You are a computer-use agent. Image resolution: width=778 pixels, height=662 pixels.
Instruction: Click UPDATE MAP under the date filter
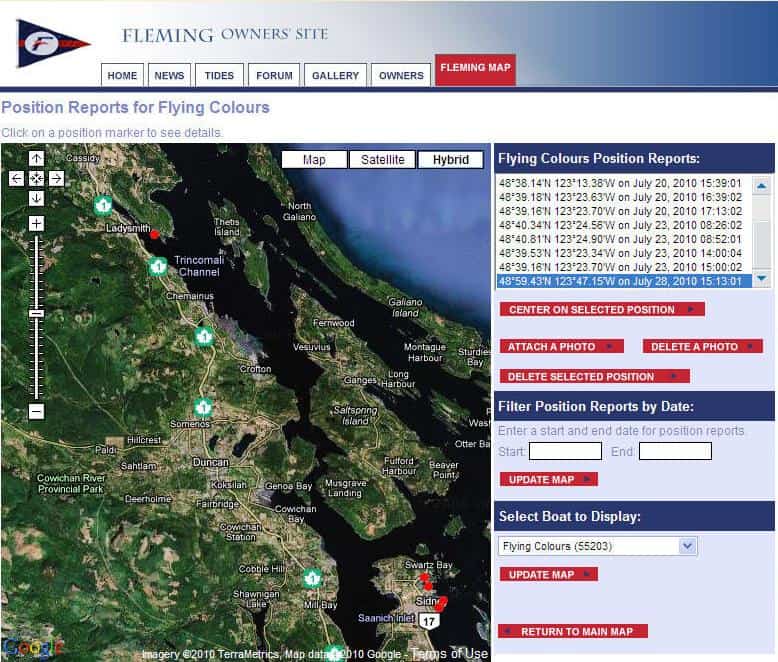tap(548, 479)
